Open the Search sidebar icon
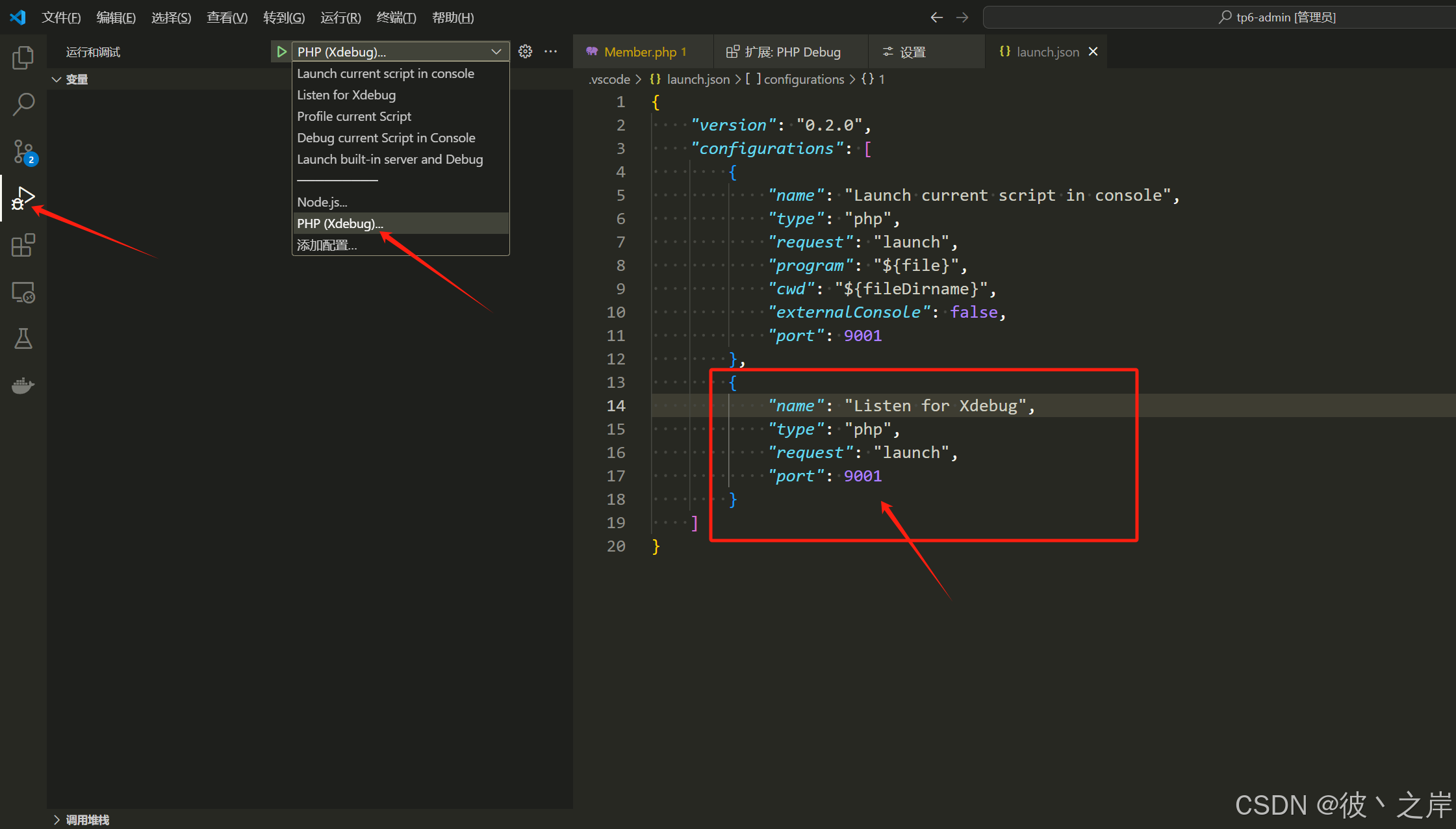Screen dimensions: 1456x829 [23, 104]
